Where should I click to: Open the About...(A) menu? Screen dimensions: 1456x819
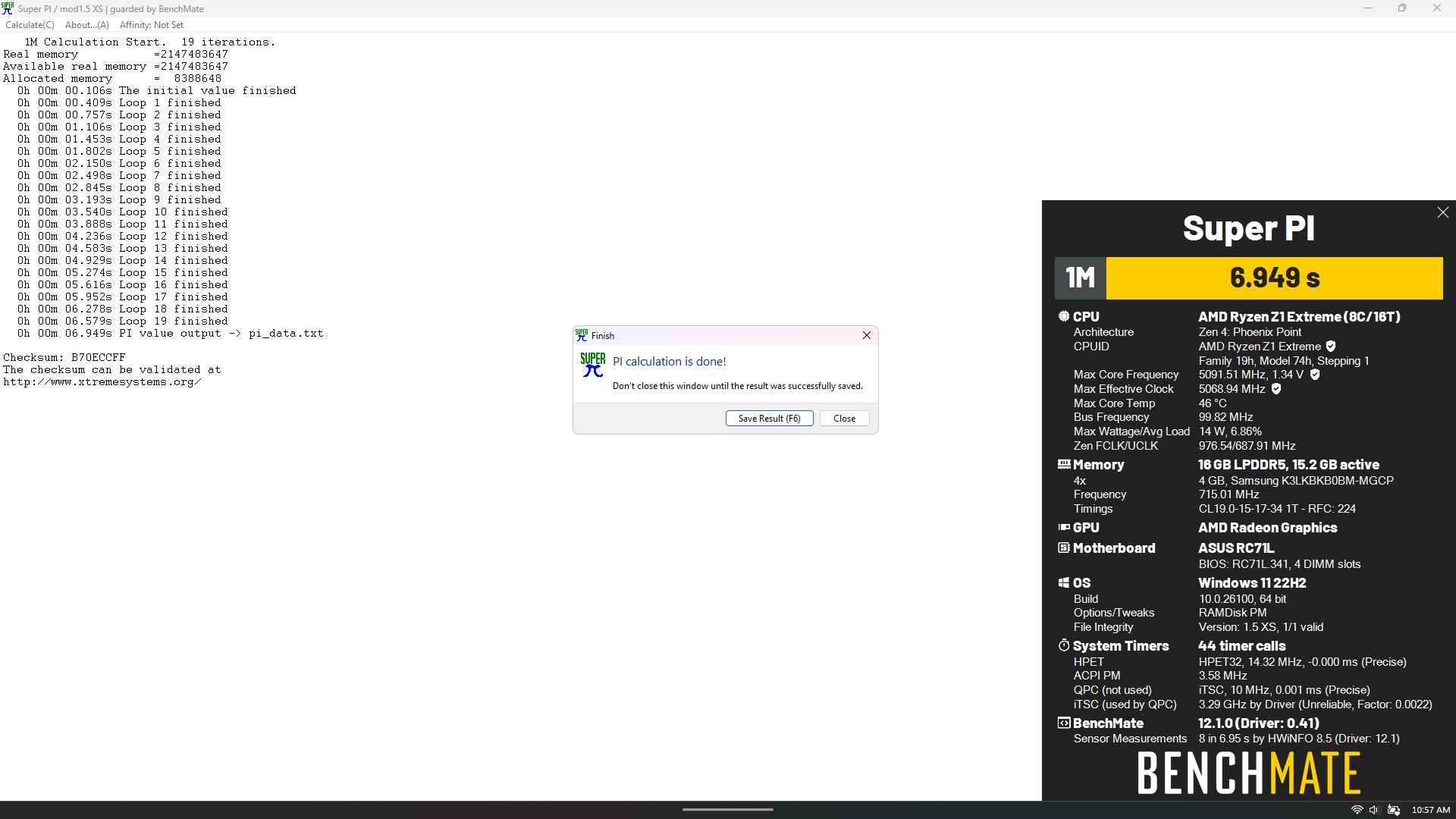point(86,25)
